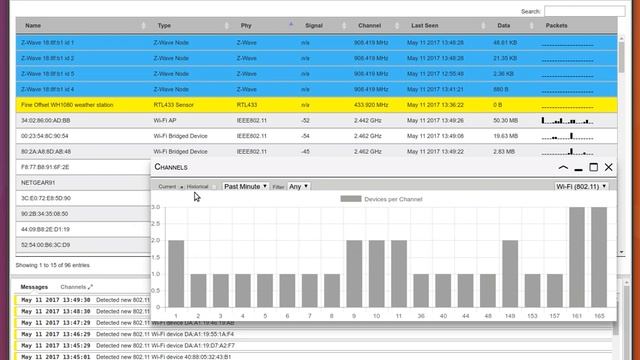The width and height of the screenshot is (640, 360).
Task: Select device 34:02:86:00:AD:BB
Action: [x=316, y=120]
